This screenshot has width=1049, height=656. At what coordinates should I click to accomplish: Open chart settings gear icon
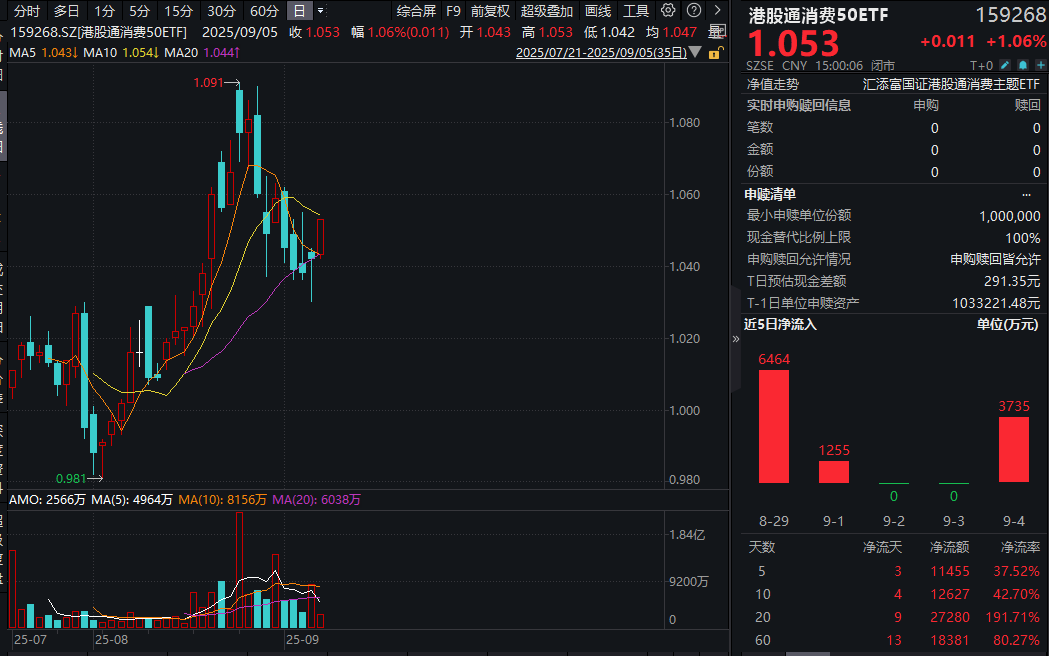(x=668, y=11)
